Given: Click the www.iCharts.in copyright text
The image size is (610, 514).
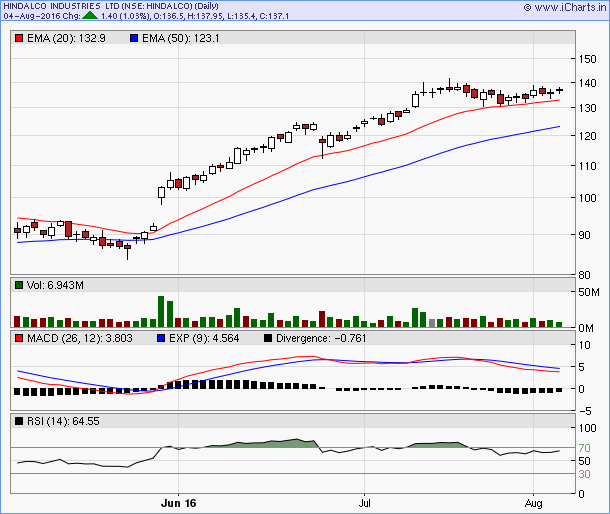Looking at the screenshot, I should coord(565,7).
